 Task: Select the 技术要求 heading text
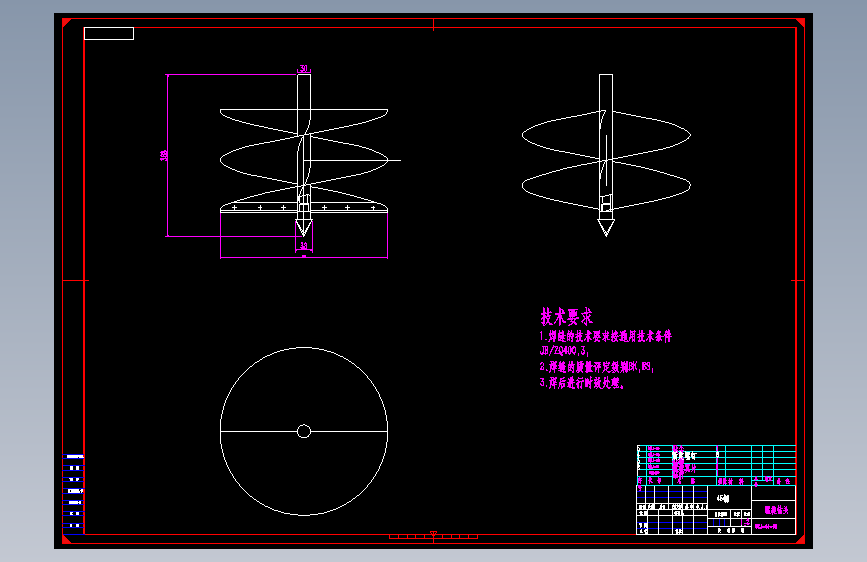pyautogui.click(x=566, y=316)
